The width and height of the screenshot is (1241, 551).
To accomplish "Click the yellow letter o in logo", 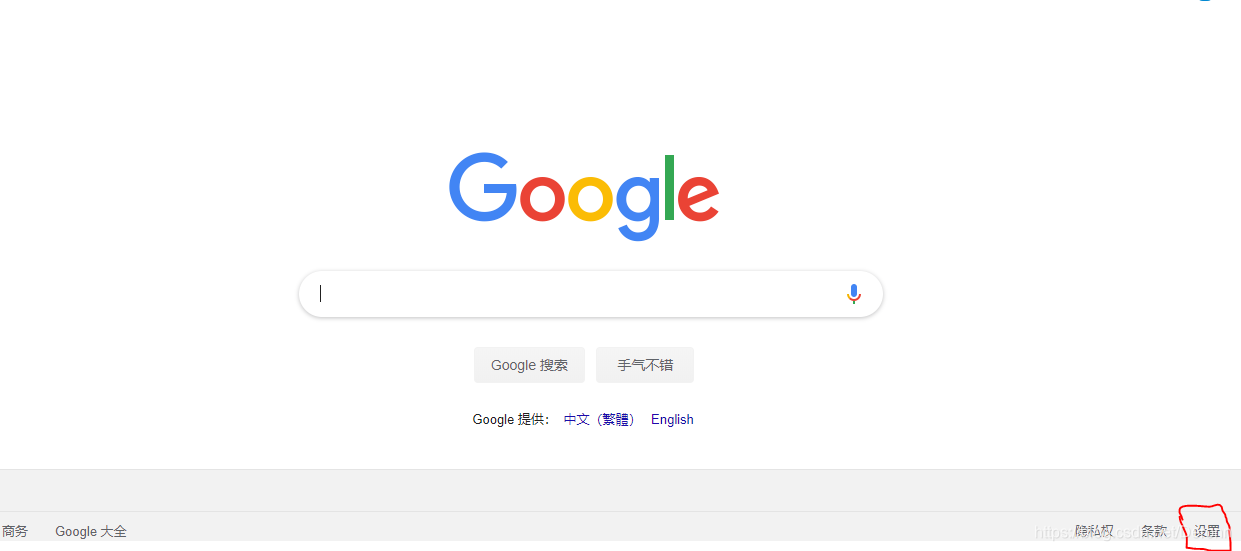I will click(x=590, y=198).
